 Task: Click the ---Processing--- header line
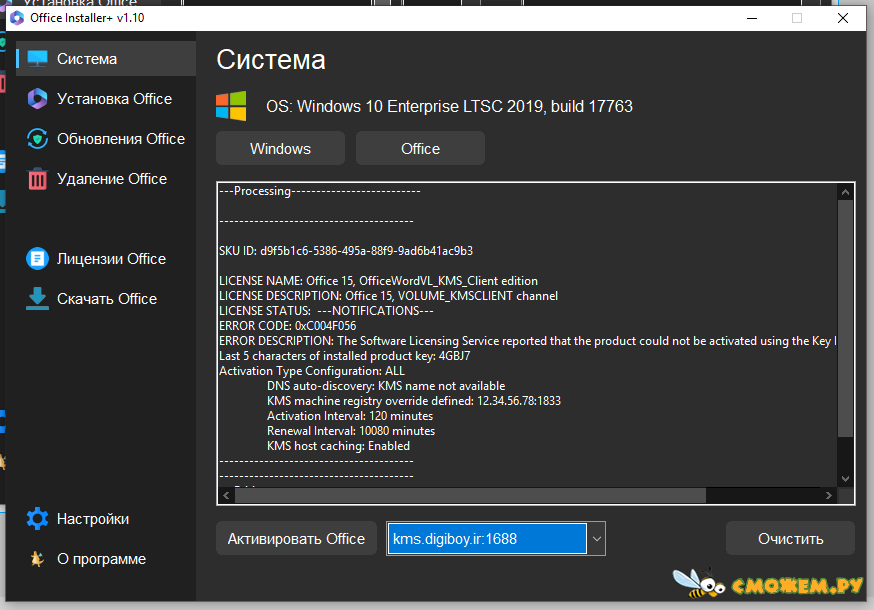(320, 191)
